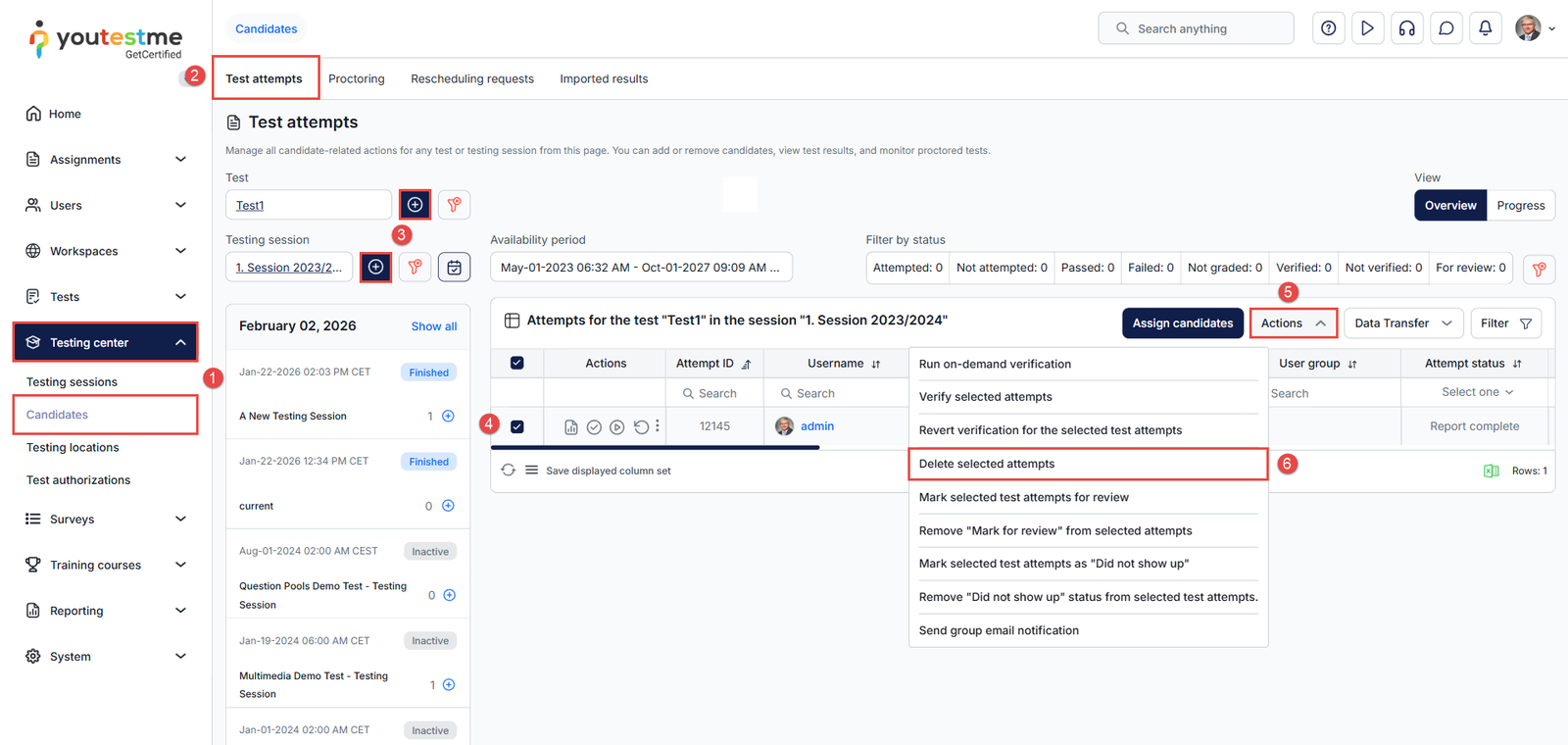Click the refresh icon below the table
The height and width of the screenshot is (745, 1568).
[x=508, y=471]
